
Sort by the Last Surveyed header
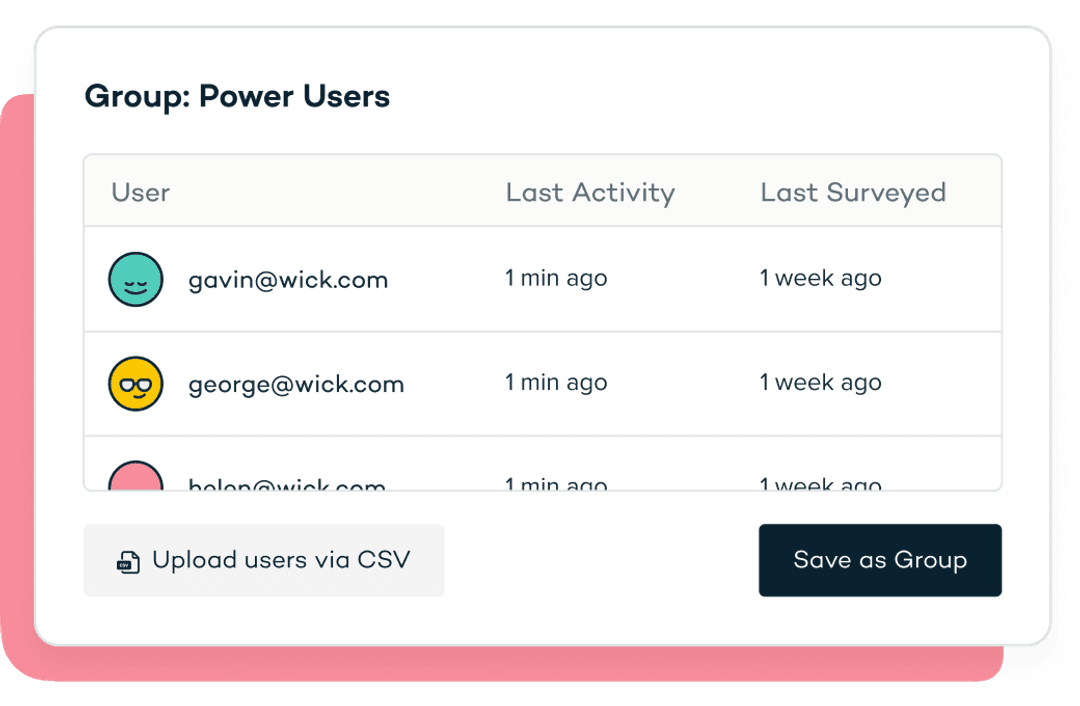[x=853, y=192]
